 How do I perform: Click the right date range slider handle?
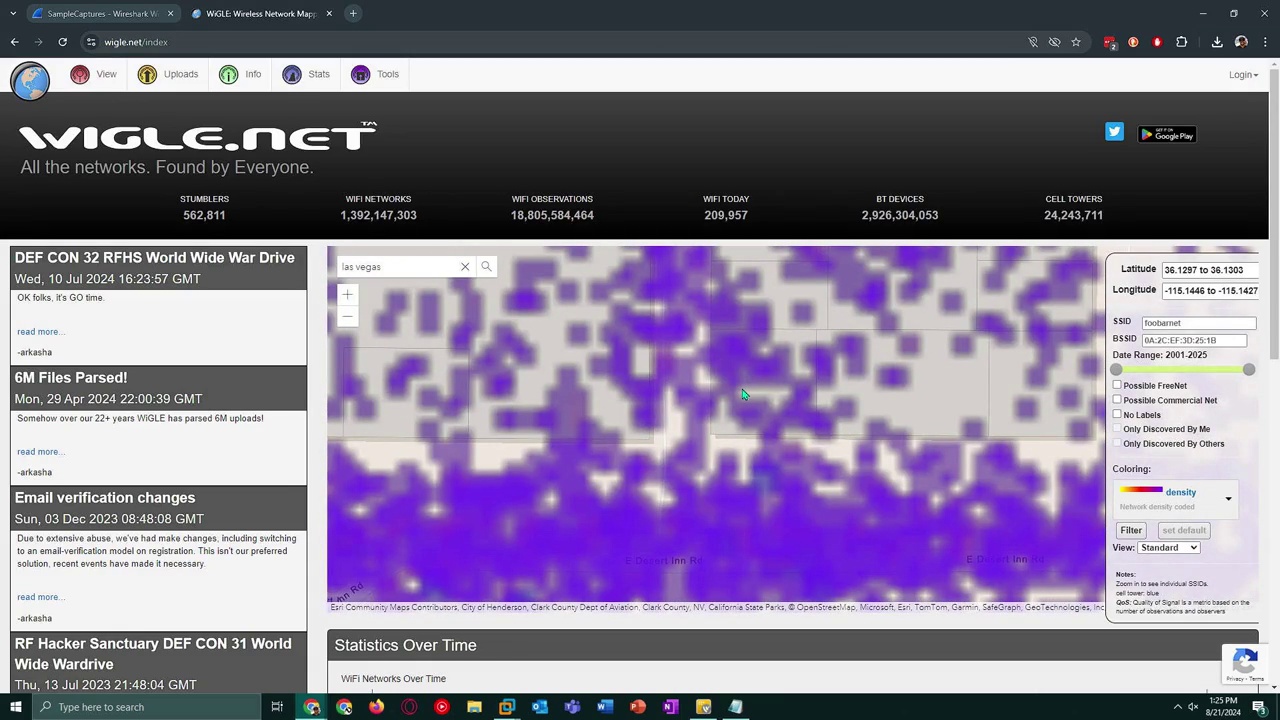coord(1249,370)
